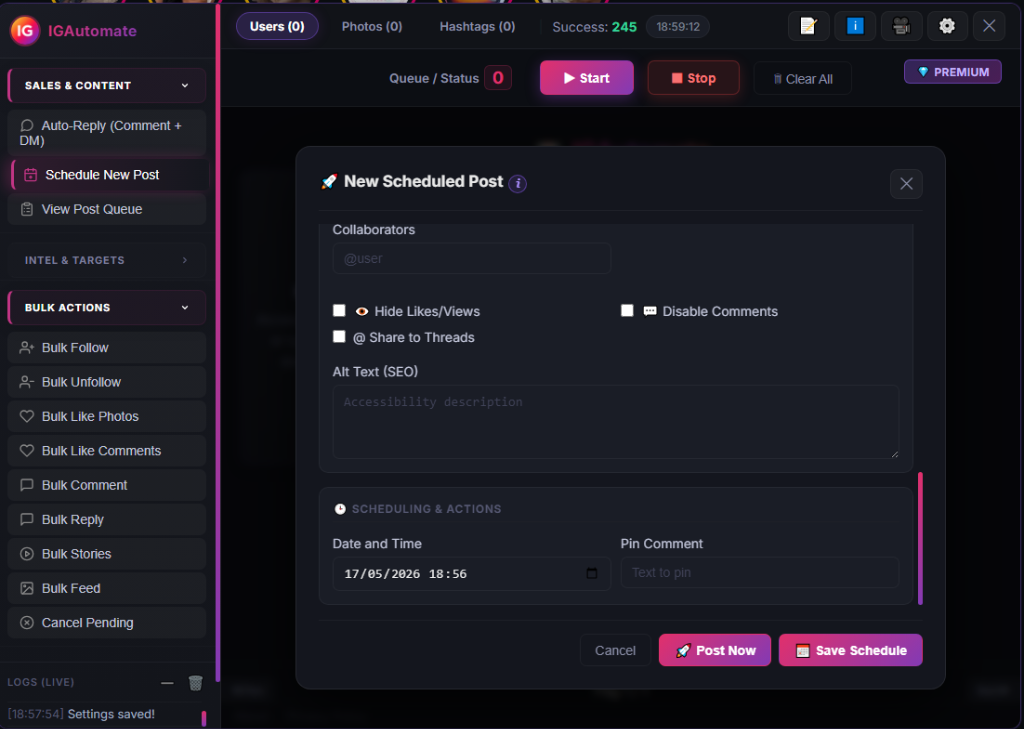Click the Start button
This screenshot has width=1024, height=729.
click(x=586, y=78)
